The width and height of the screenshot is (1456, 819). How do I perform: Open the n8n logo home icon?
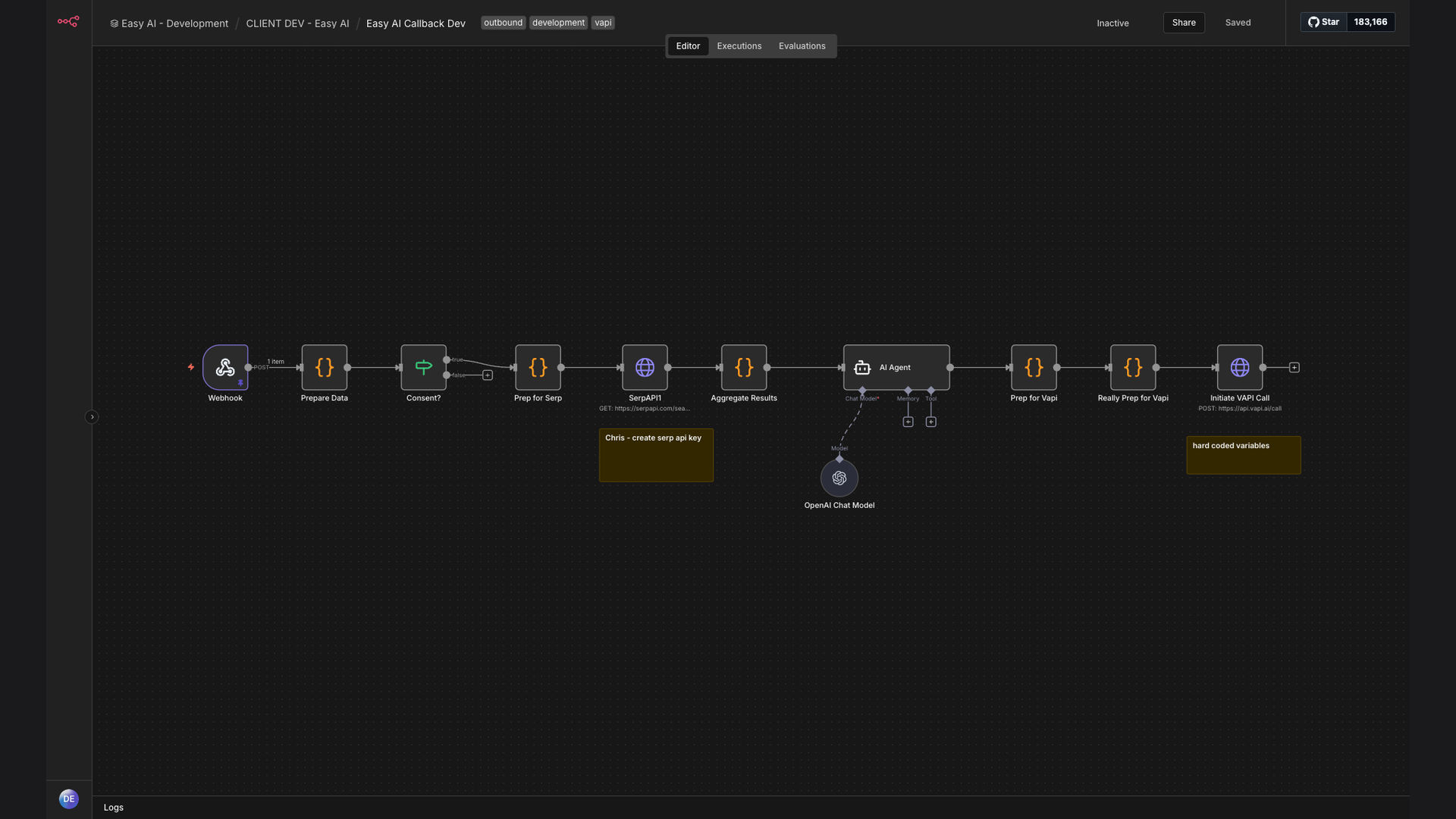(x=68, y=21)
